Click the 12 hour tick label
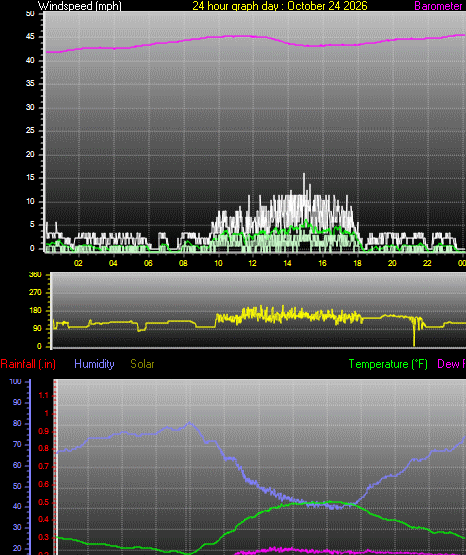This screenshot has height=555, width=466. (x=252, y=263)
